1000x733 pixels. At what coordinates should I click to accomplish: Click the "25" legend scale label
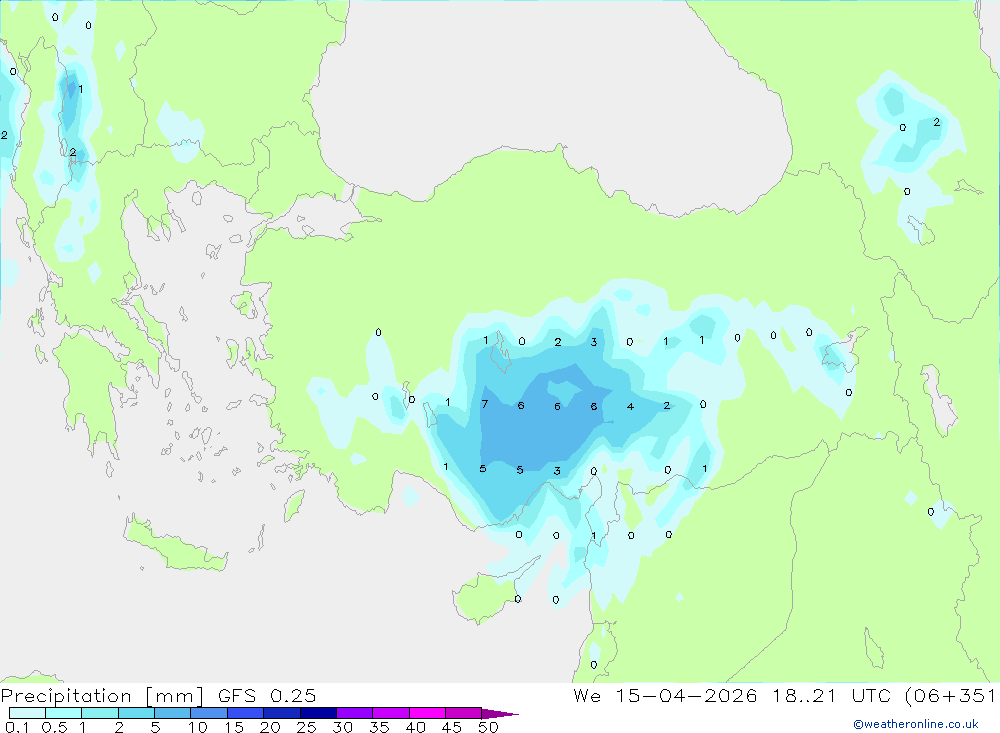[x=306, y=727]
